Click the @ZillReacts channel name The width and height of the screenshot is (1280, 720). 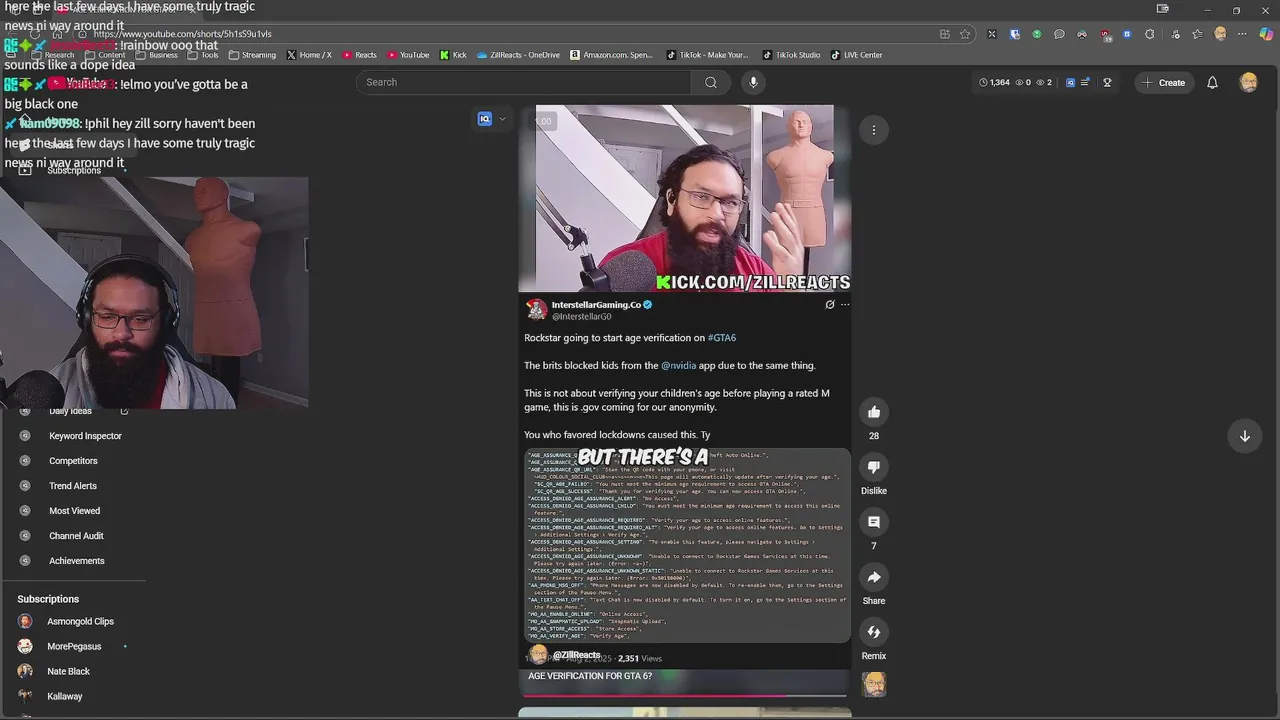[x=577, y=655]
